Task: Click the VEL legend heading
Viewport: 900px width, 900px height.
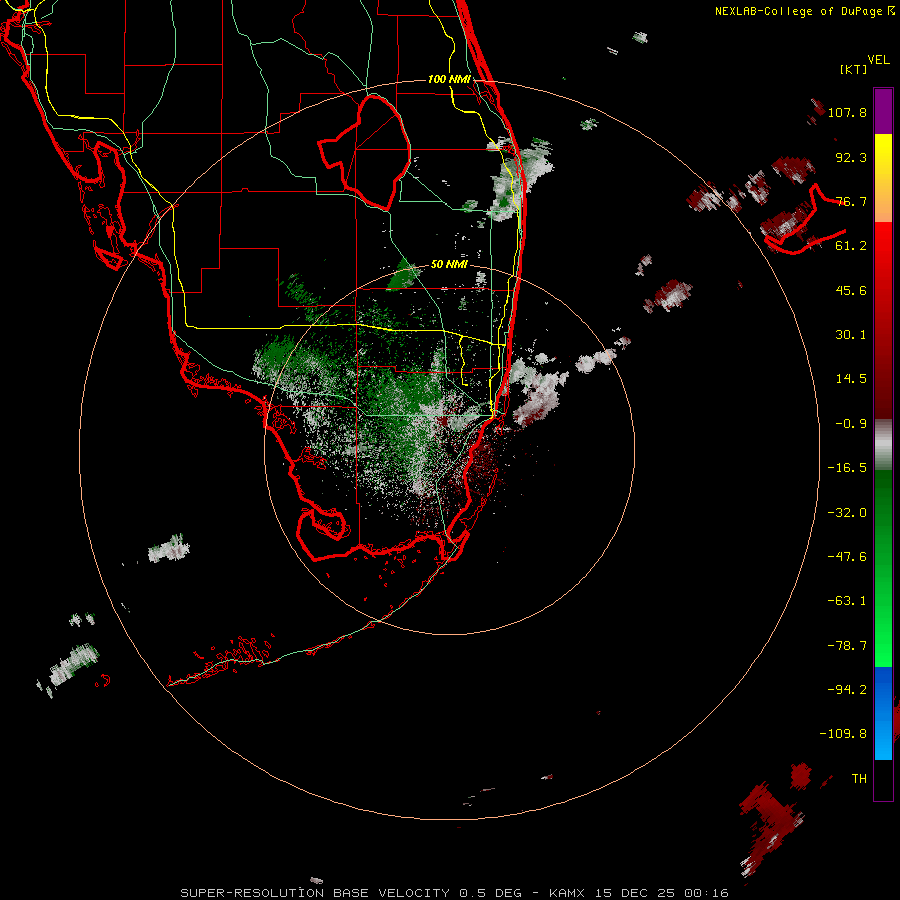Action: pyautogui.click(x=878, y=59)
